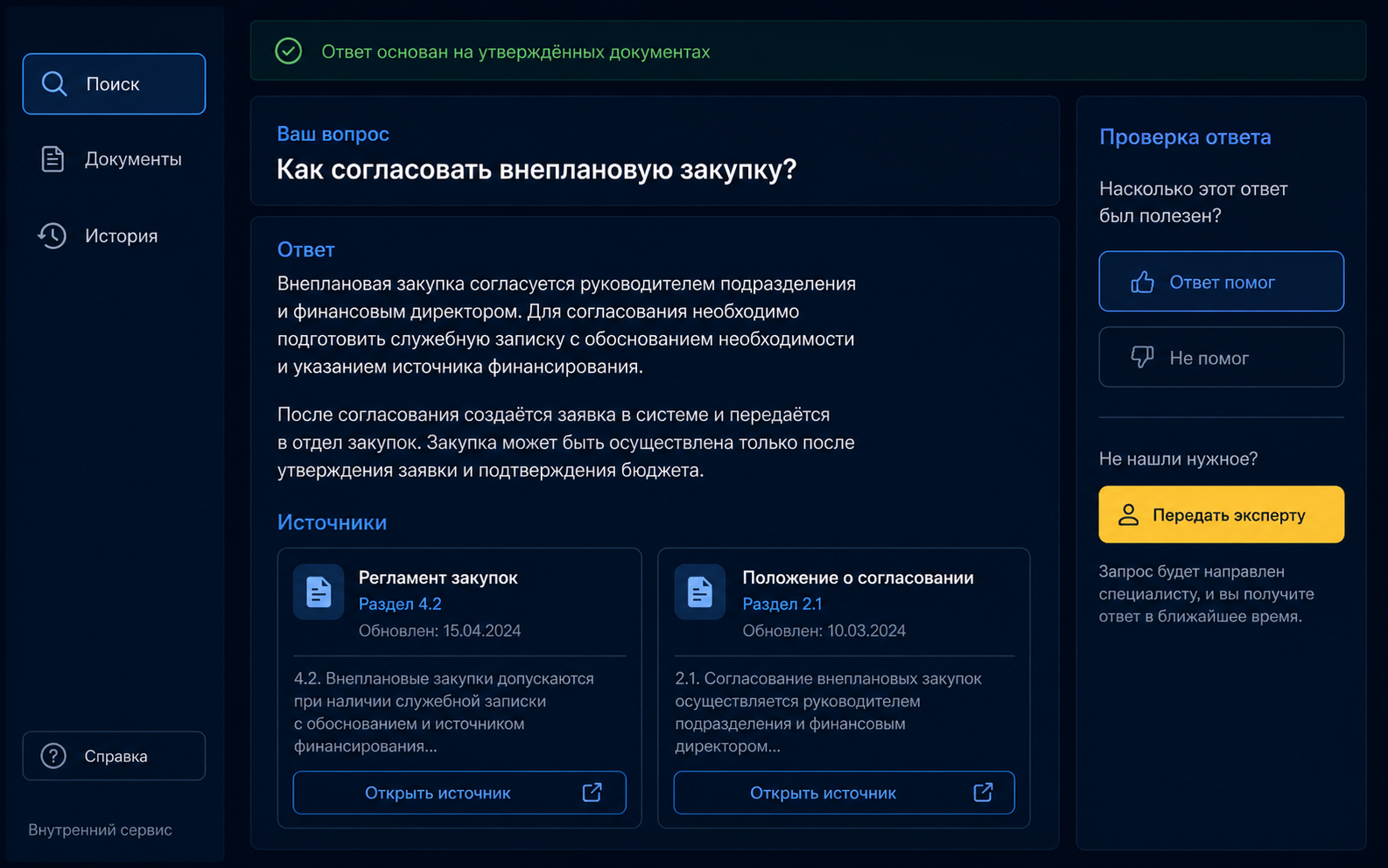Click the Внутренний сервис label
This screenshot has width=1388, height=868.
(100, 829)
